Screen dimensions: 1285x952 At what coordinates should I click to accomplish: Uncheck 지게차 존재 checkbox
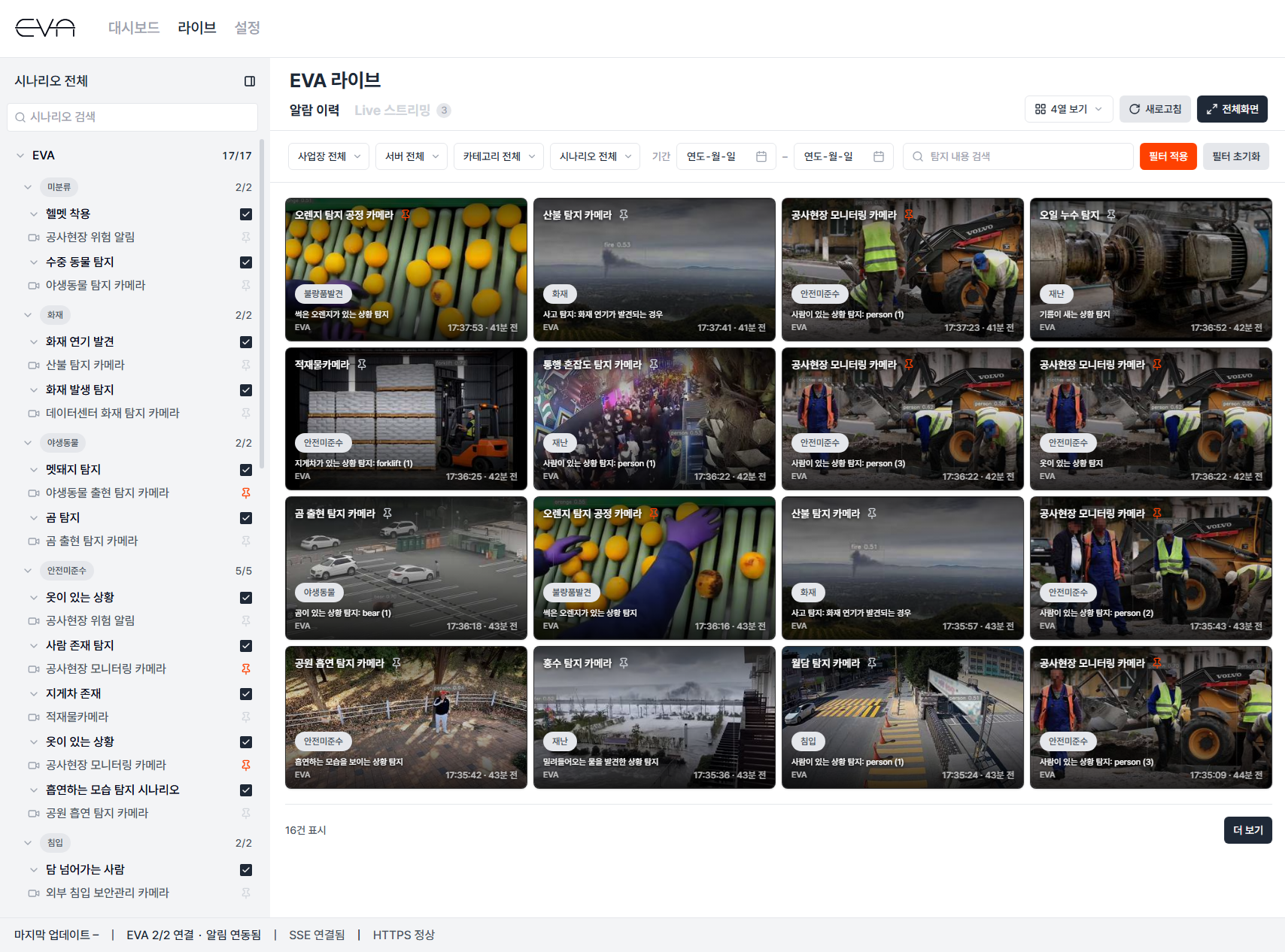tap(246, 694)
